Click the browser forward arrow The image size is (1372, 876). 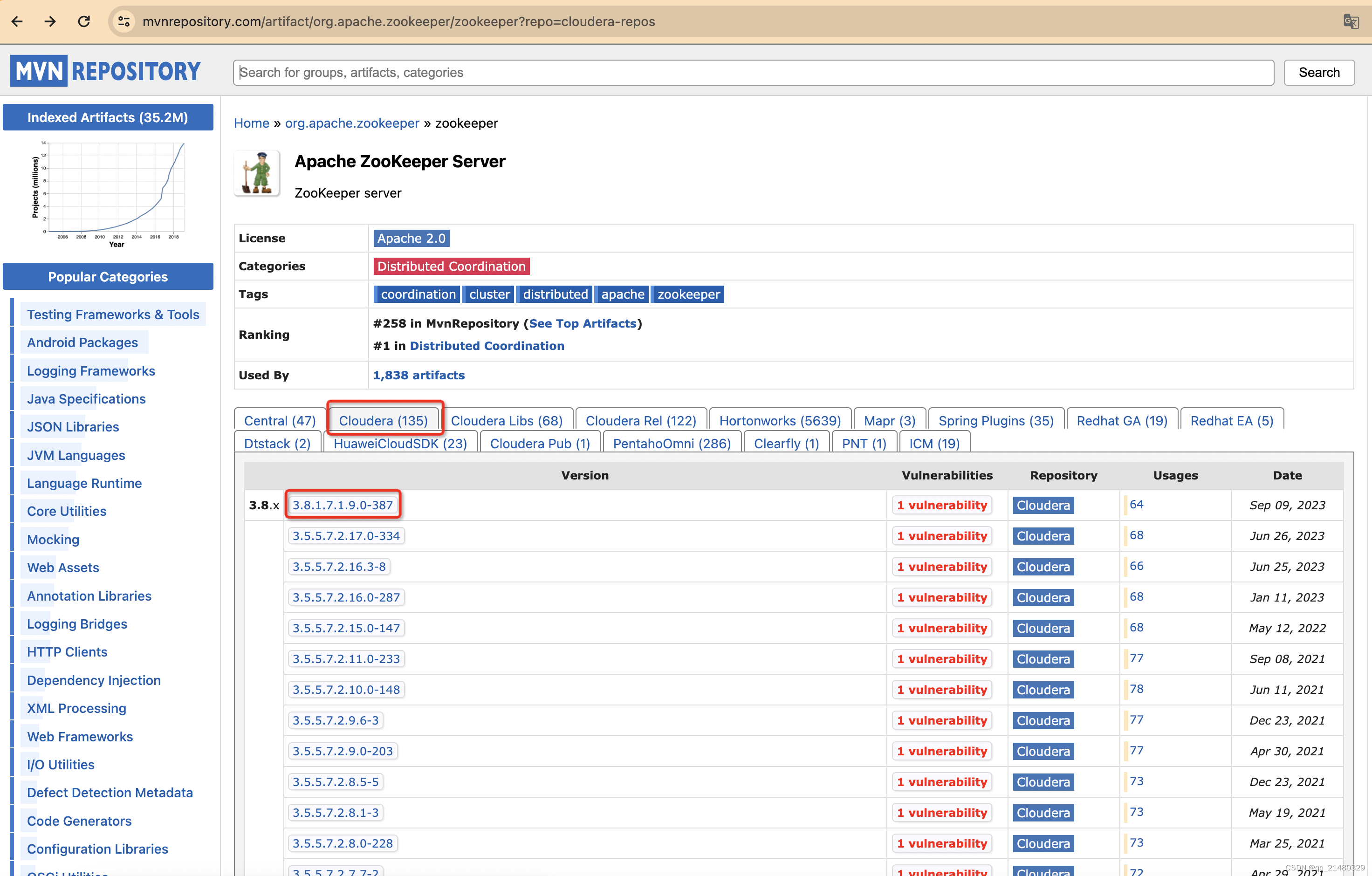(x=50, y=21)
